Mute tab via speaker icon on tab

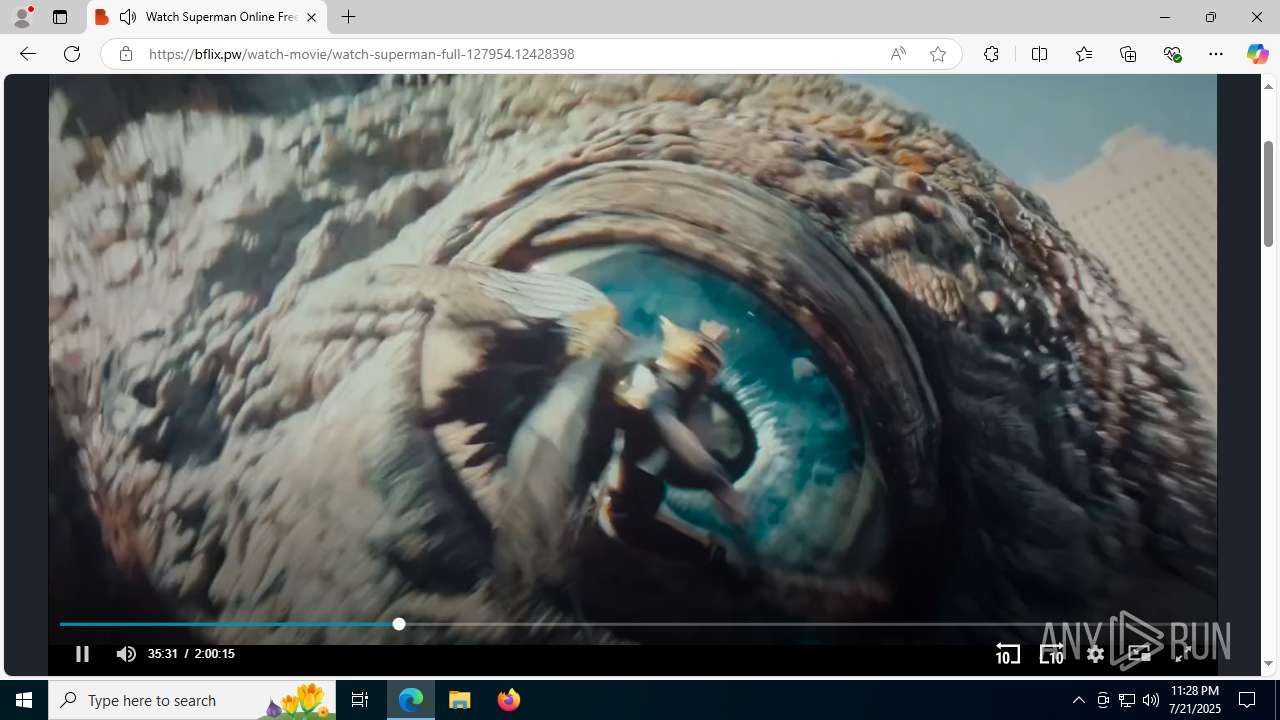(128, 17)
